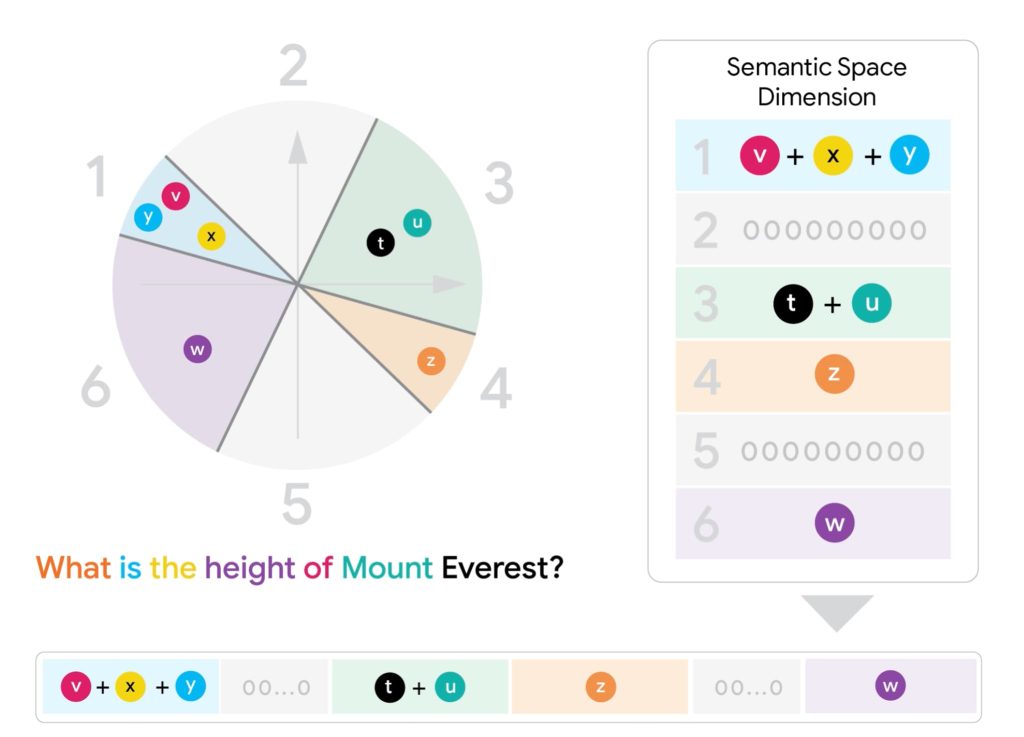Select the purple w circle in pie sector 6

197,350
